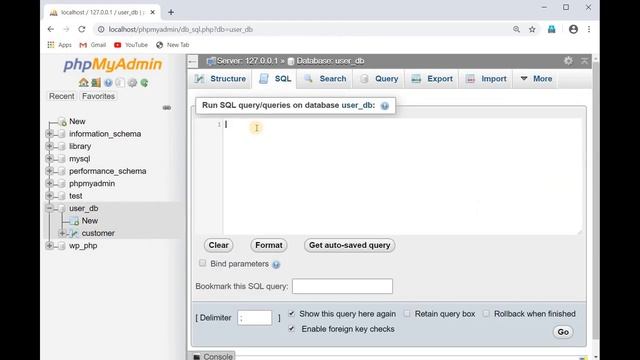Open navigation panel settings gear icon
Image resolution: width=640 pixels, height=360 pixels.
tap(132, 83)
